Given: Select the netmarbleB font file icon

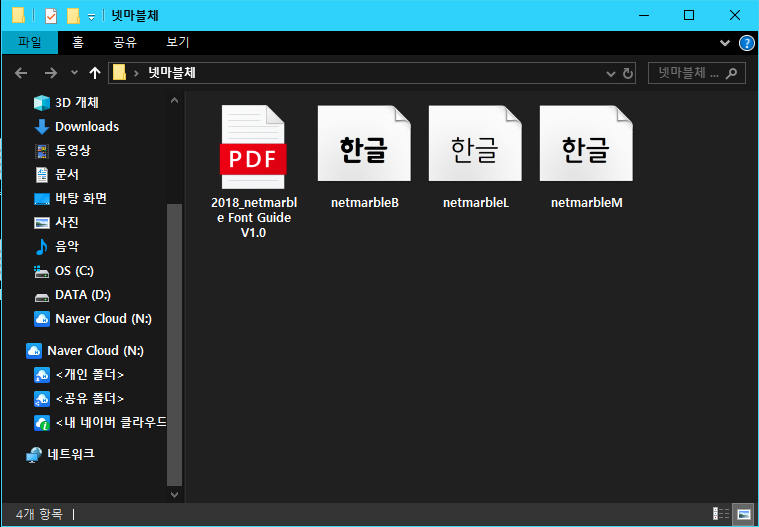Looking at the screenshot, I should [364, 143].
